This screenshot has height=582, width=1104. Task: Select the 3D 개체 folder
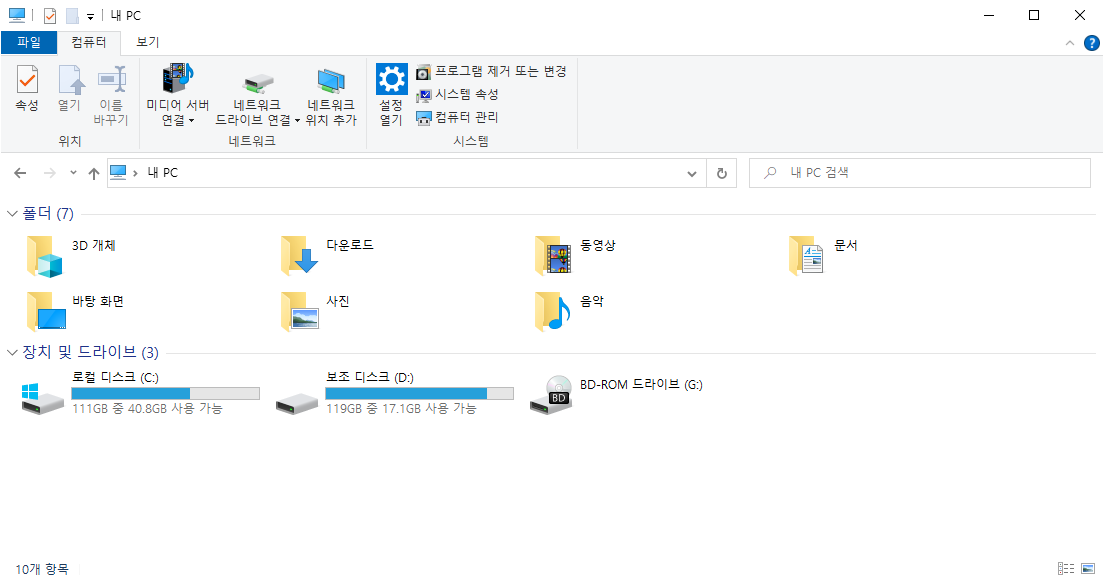[72, 256]
